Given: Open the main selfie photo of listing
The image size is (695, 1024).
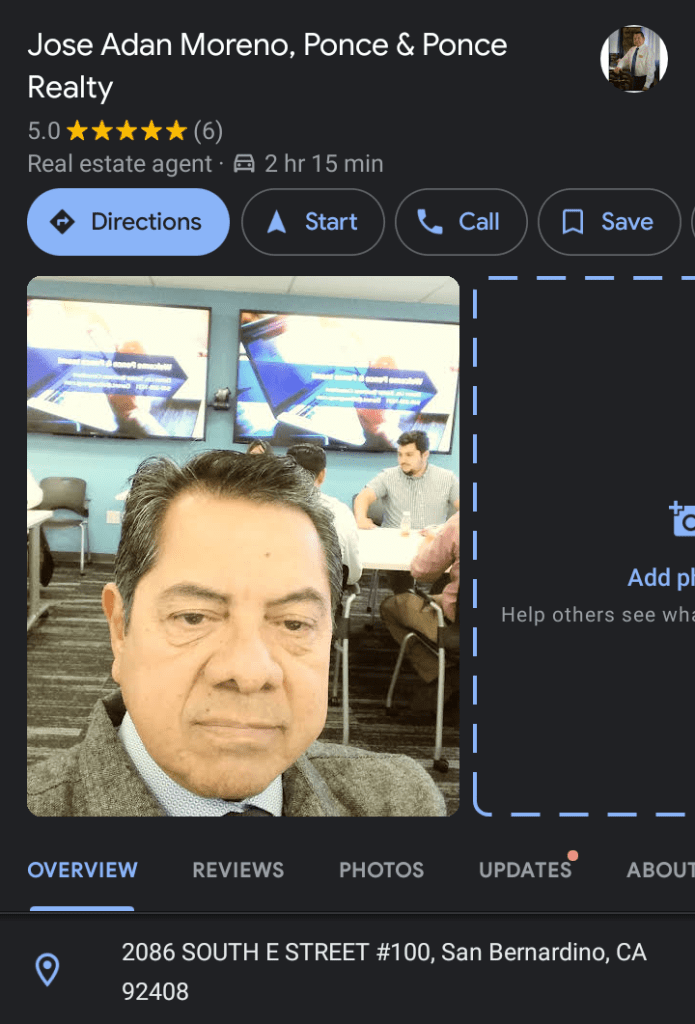Looking at the screenshot, I should point(243,546).
